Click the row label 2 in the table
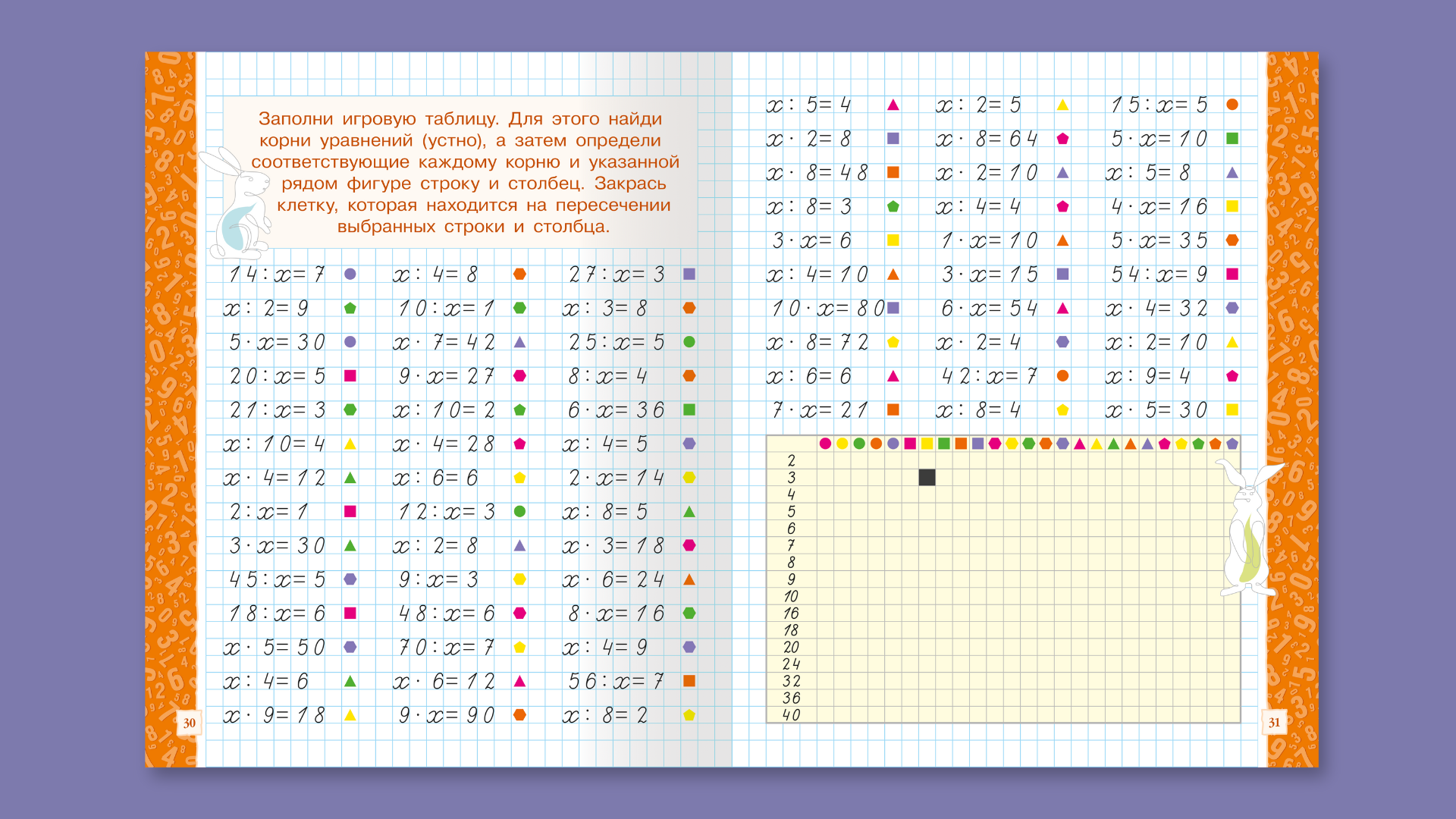The height and width of the screenshot is (819, 1456). click(x=791, y=460)
